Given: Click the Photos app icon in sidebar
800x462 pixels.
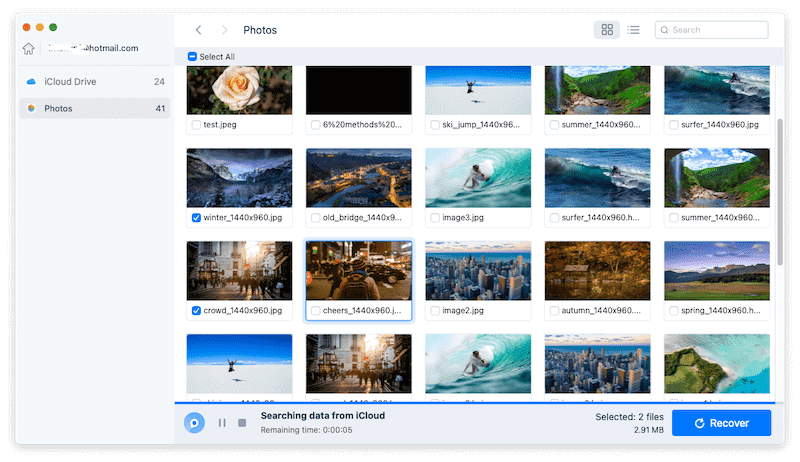Looking at the screenshot, I should (x=31, y=108).
